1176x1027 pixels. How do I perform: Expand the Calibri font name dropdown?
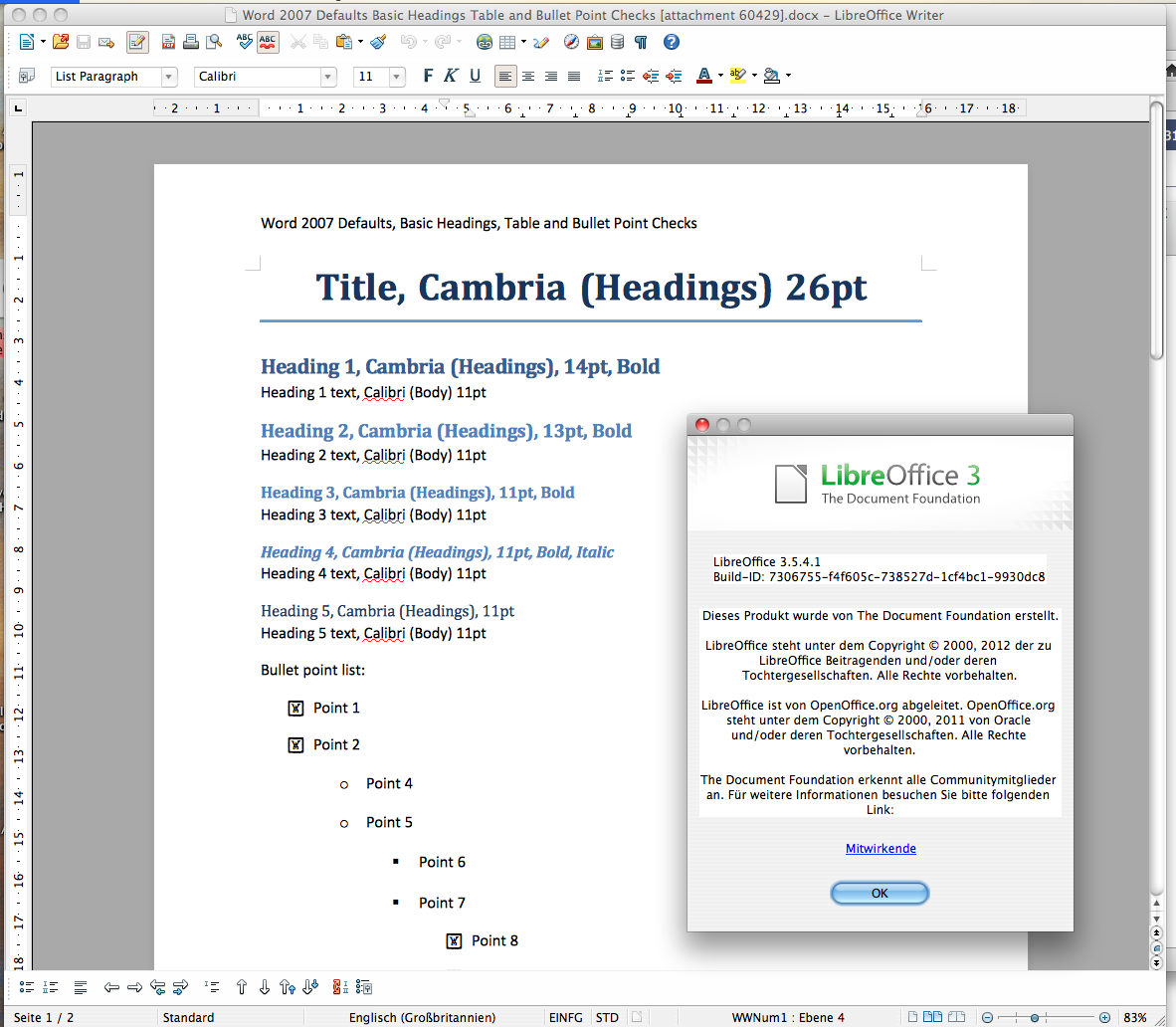click(x=328, y=77)
